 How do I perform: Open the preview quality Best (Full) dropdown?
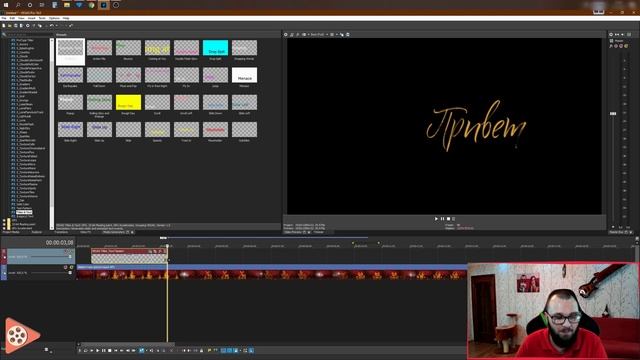[x=319, y=35]
